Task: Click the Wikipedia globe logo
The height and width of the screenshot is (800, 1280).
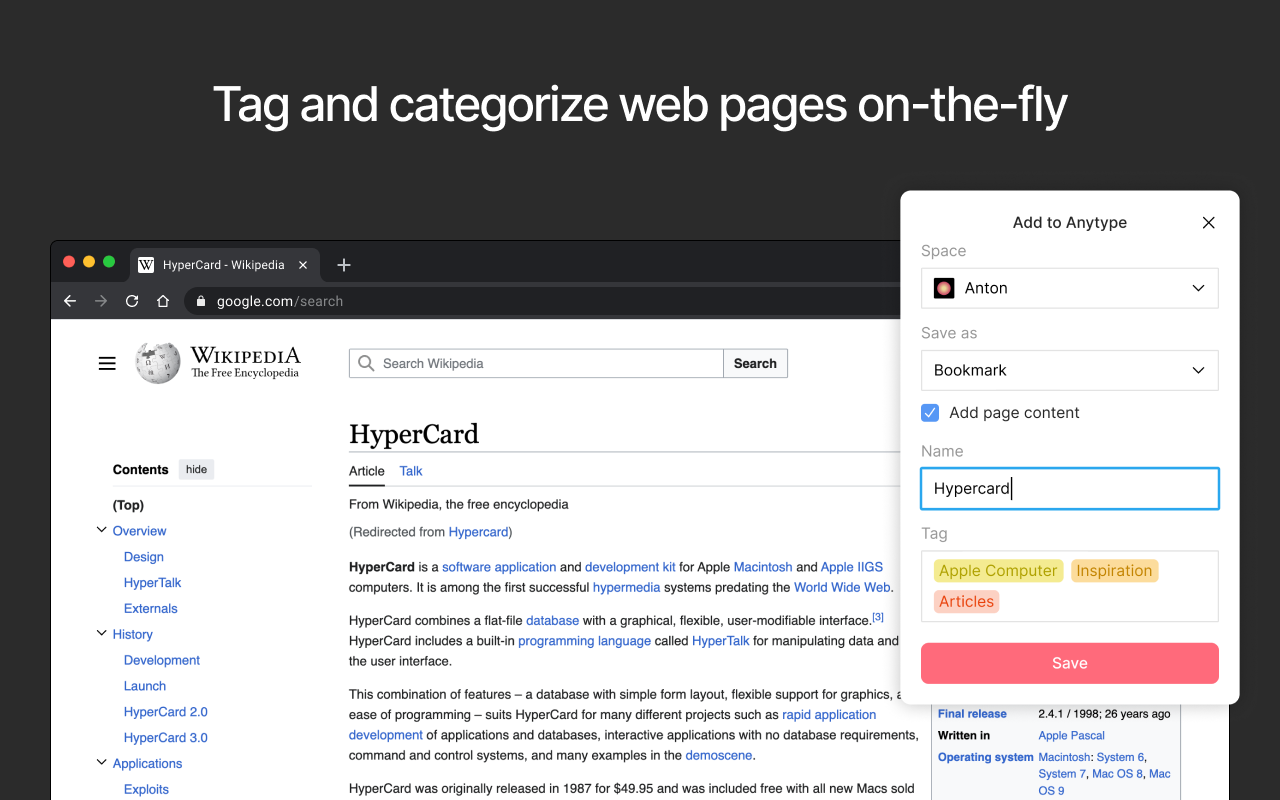Action: (x=156, y=362)
